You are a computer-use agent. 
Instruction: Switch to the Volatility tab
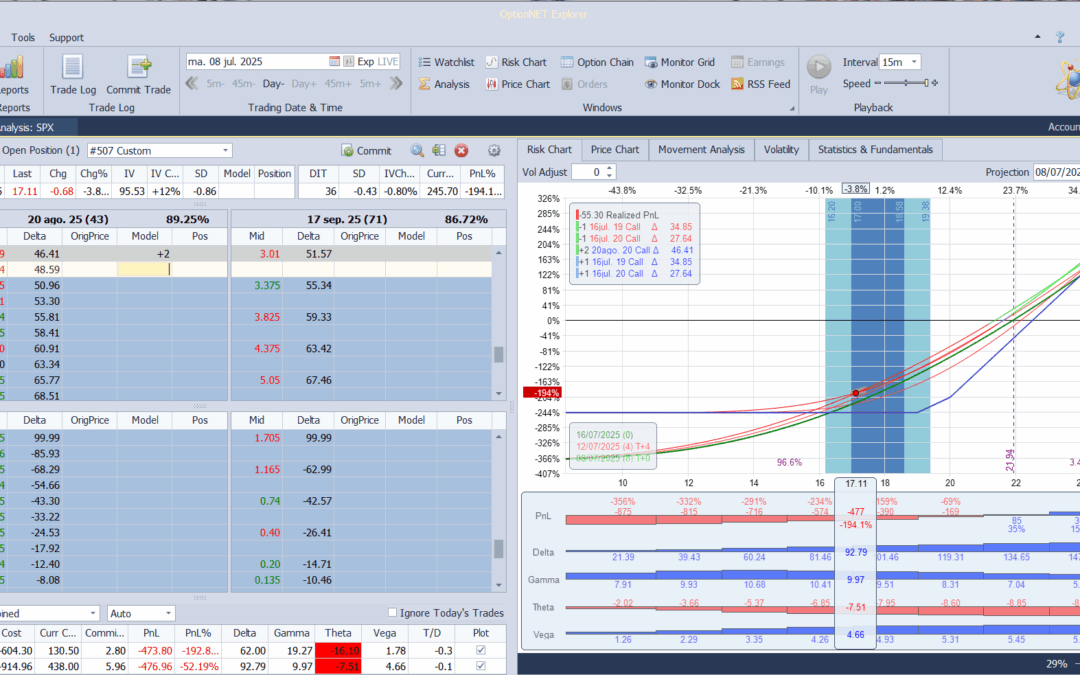781,149
